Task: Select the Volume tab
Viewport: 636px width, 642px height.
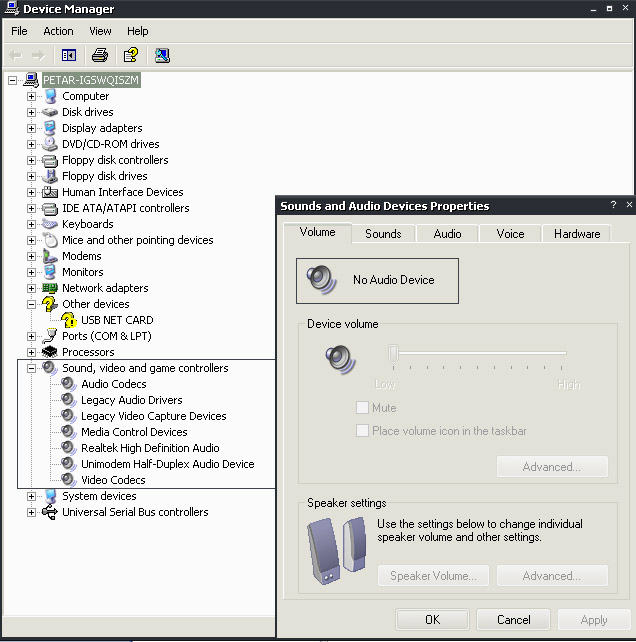Action: pyautogui.click(x=317, y=232)
